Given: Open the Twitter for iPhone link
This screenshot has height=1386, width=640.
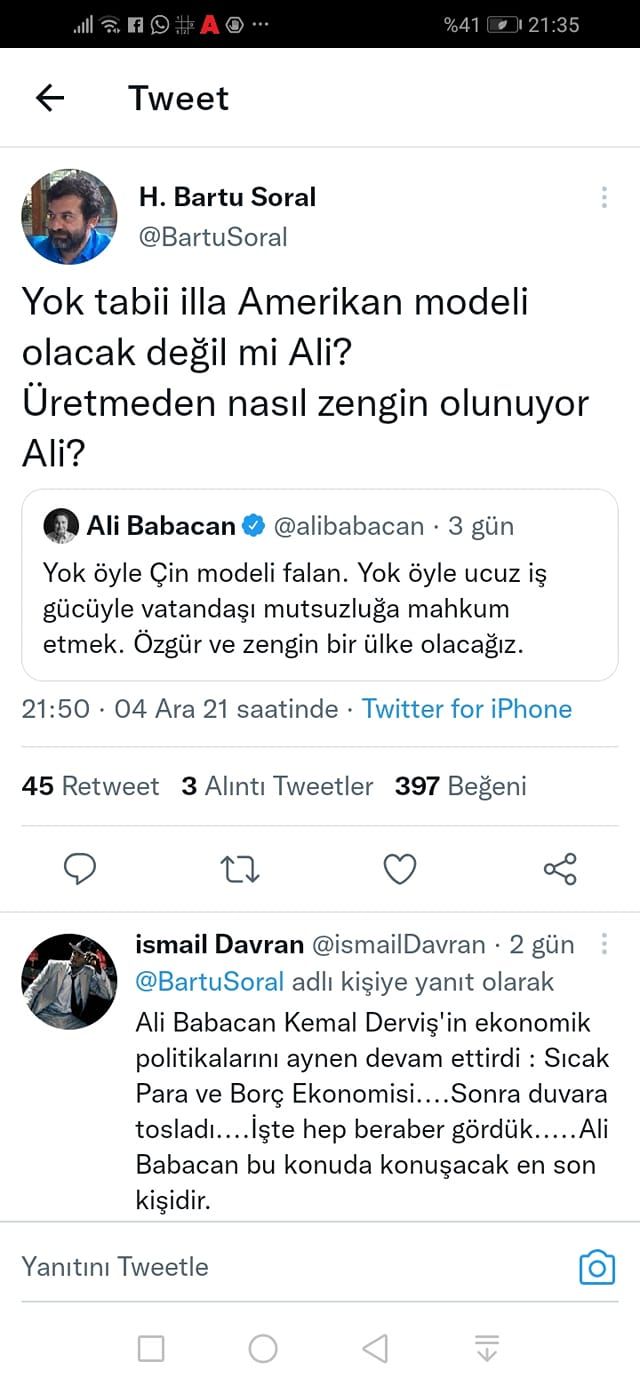Looking at the screenshot, I should pos(467,709).
